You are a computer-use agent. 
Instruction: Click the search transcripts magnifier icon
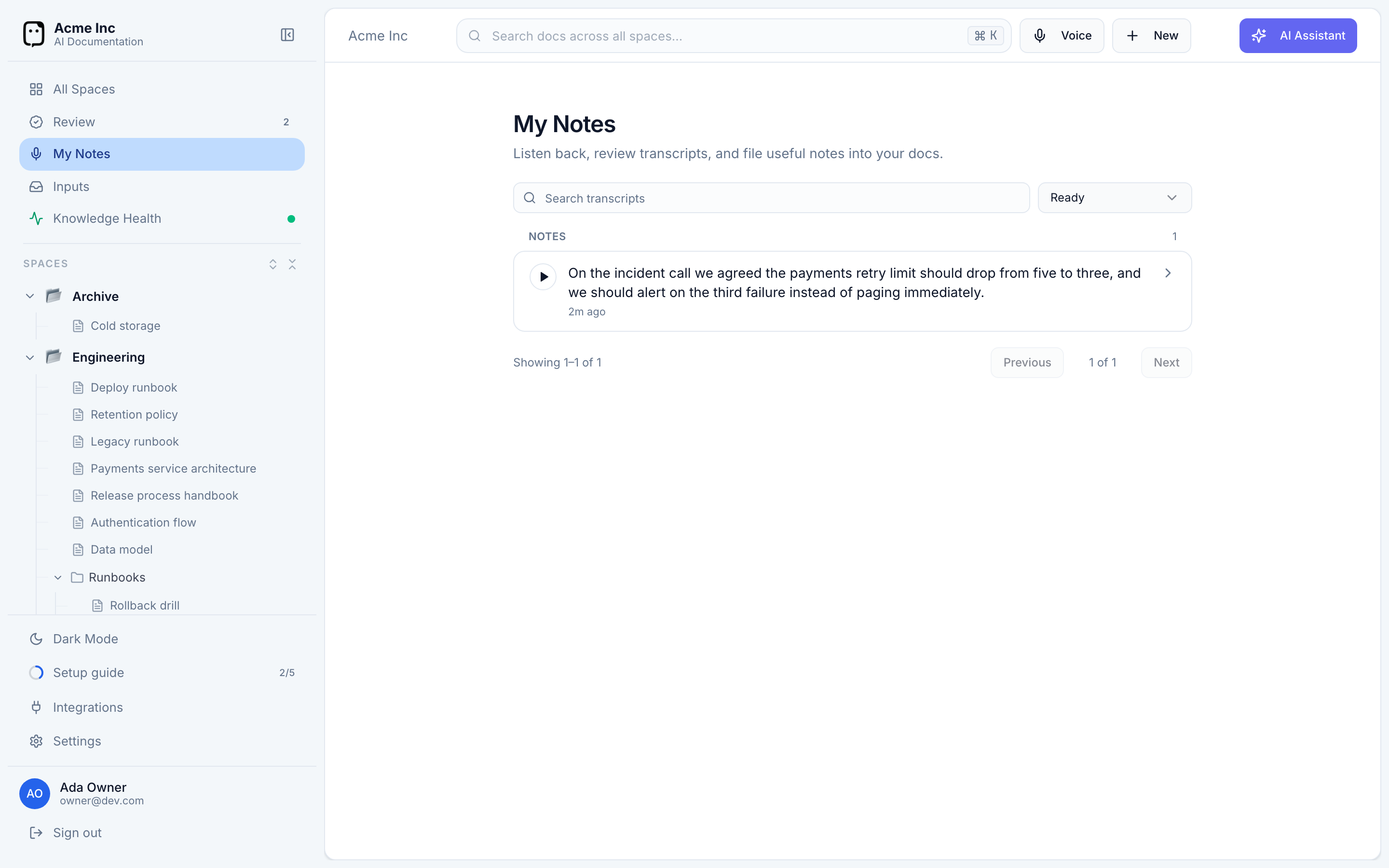coord(530,198)
